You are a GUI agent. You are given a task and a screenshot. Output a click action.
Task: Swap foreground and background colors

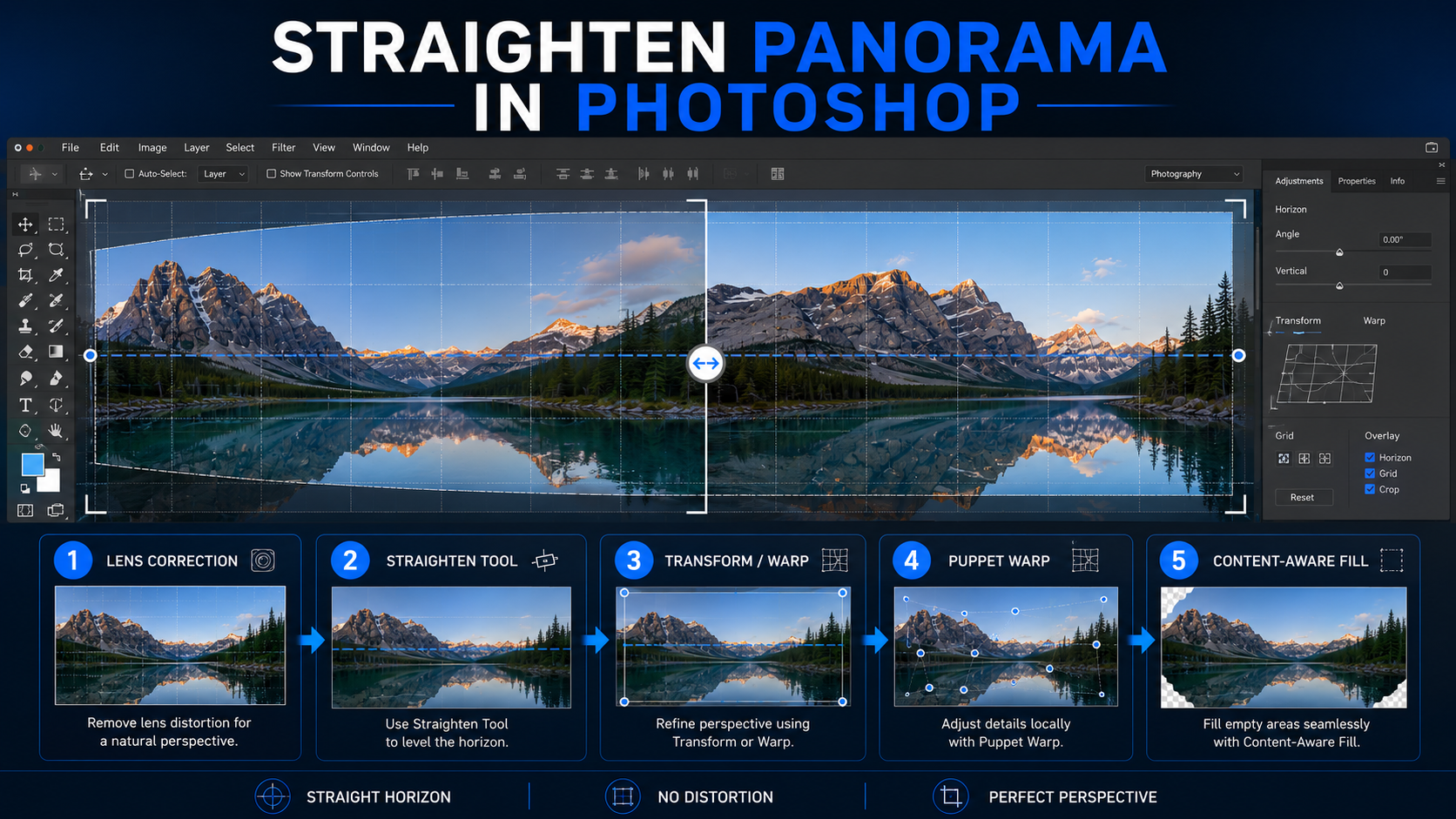[x=57, y=457]
